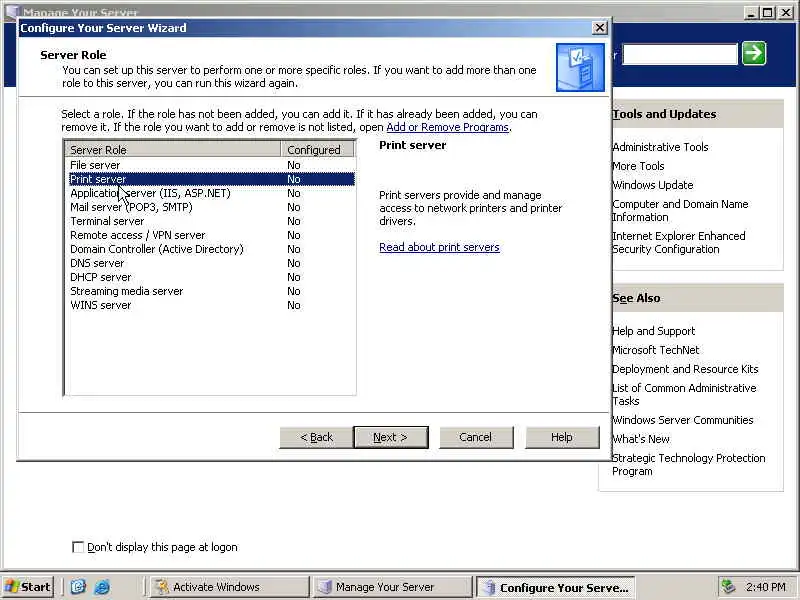Sort by Server Role column header
Viewport: 800px width, 600px height.
[173, 149]
